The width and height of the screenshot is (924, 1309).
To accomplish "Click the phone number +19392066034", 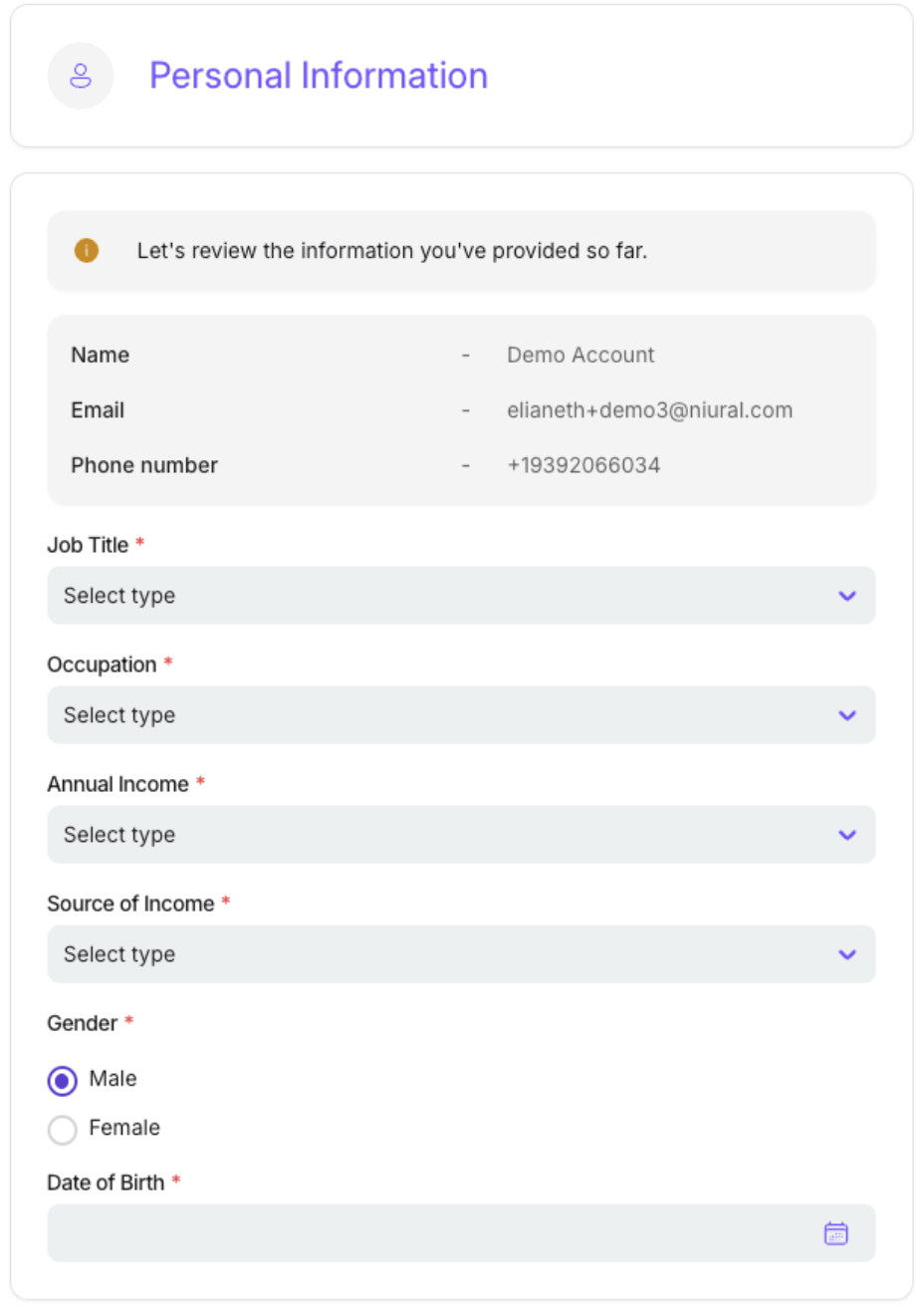I will pos(583,465).
